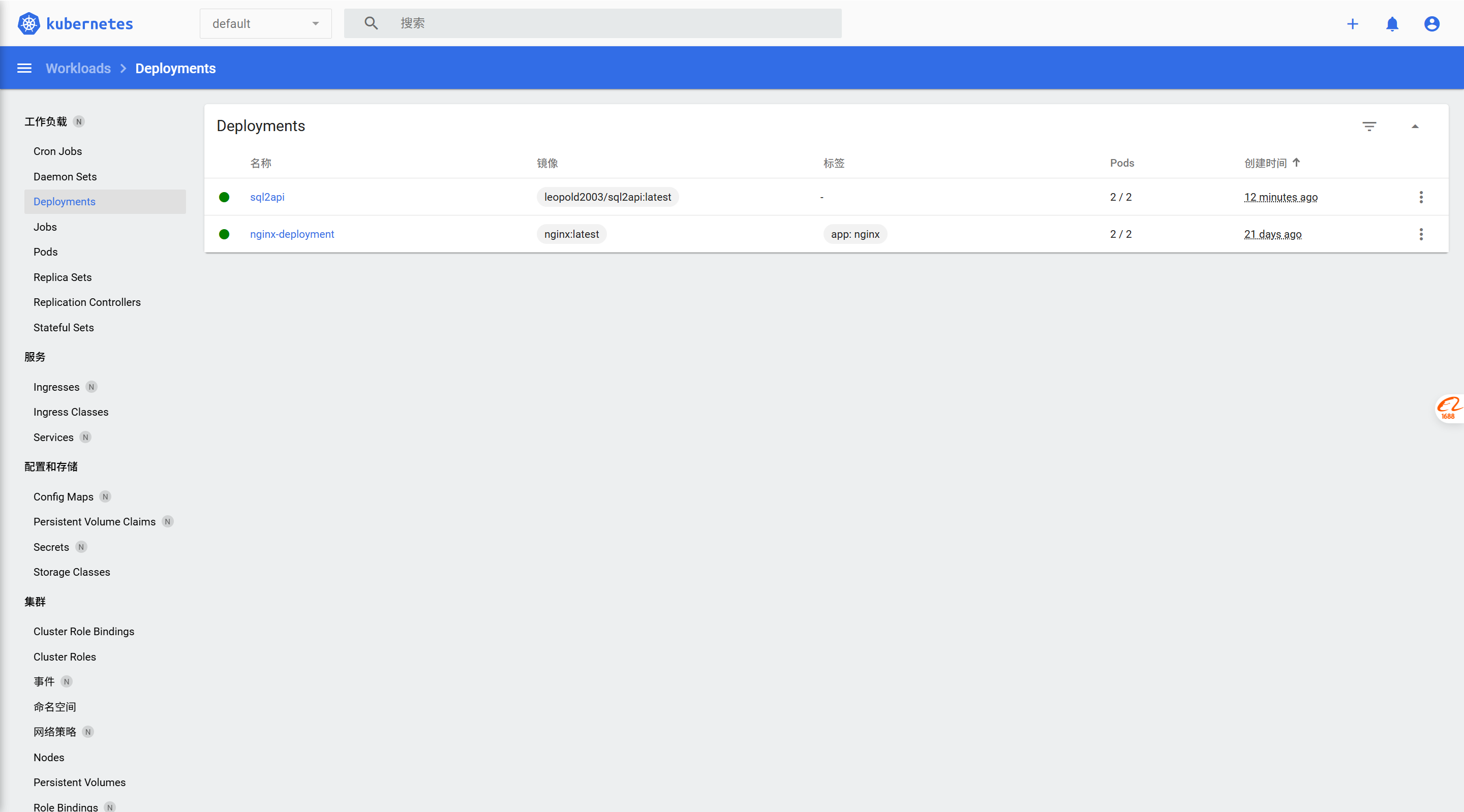This screenshot has width=1464, height=812.
Task: Open the three-dot menu for sql2api
Action: tap(1421, 197)
